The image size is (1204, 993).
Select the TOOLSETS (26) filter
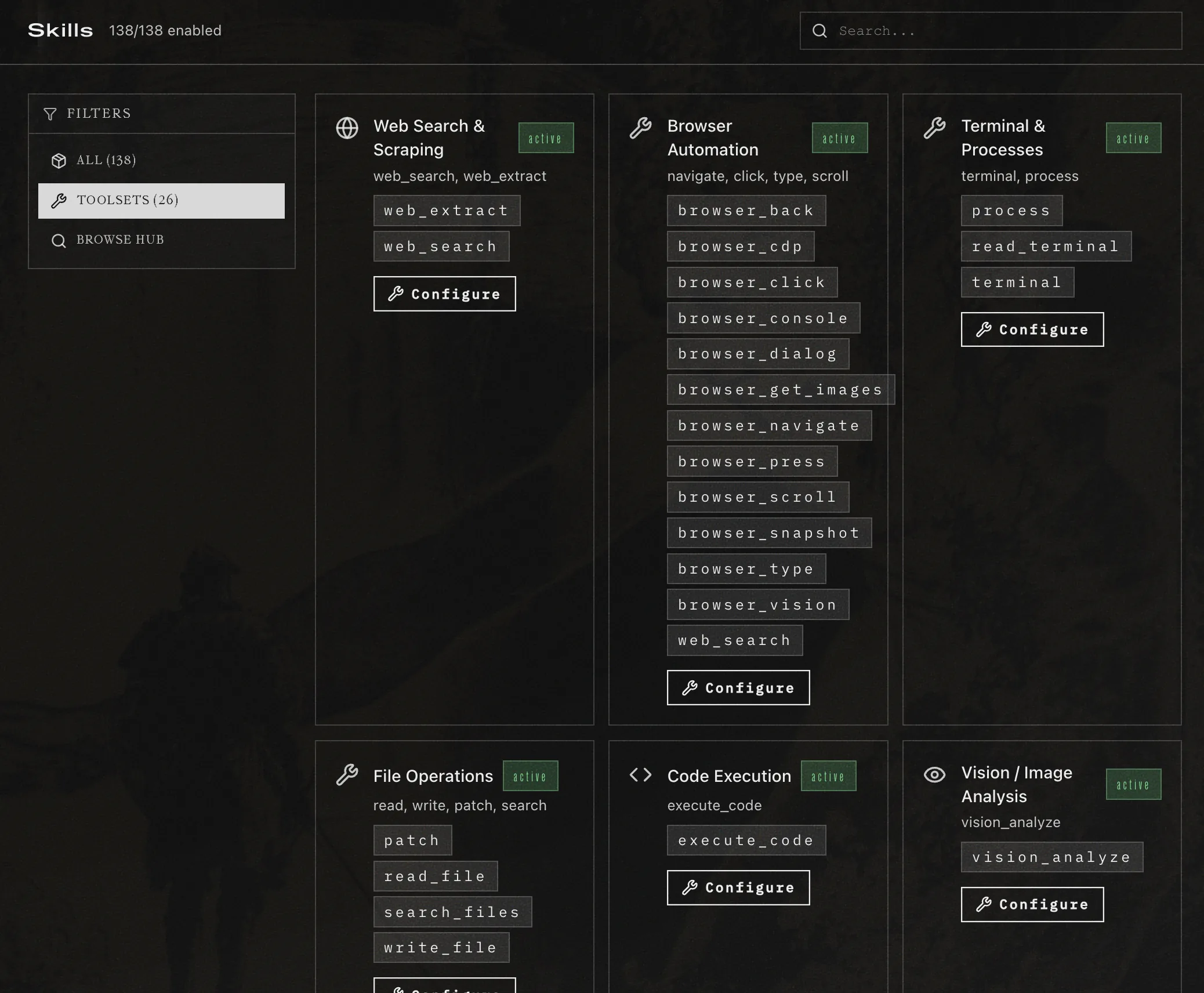click(161, 201)
